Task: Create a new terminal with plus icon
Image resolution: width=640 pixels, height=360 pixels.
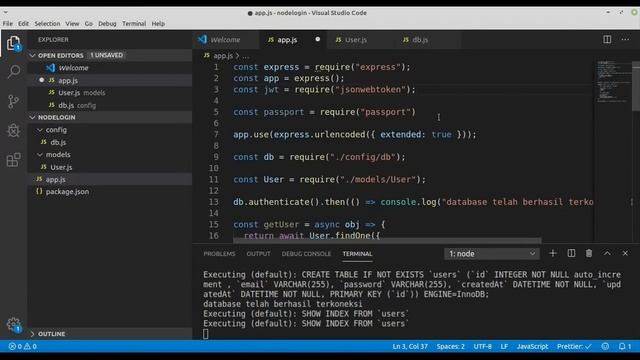Action: click(553, 253)
